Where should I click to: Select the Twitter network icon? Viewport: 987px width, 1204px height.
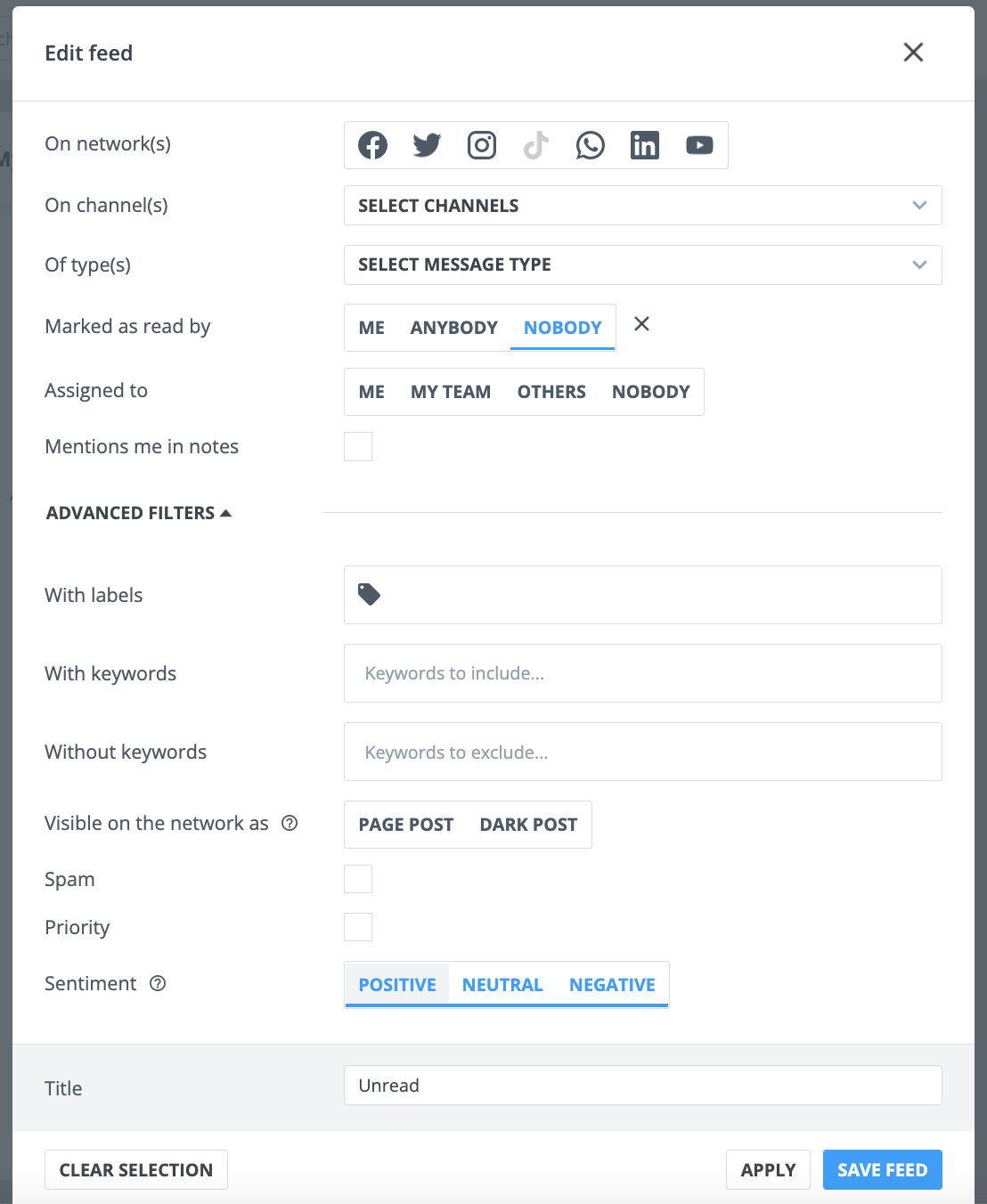427,145
